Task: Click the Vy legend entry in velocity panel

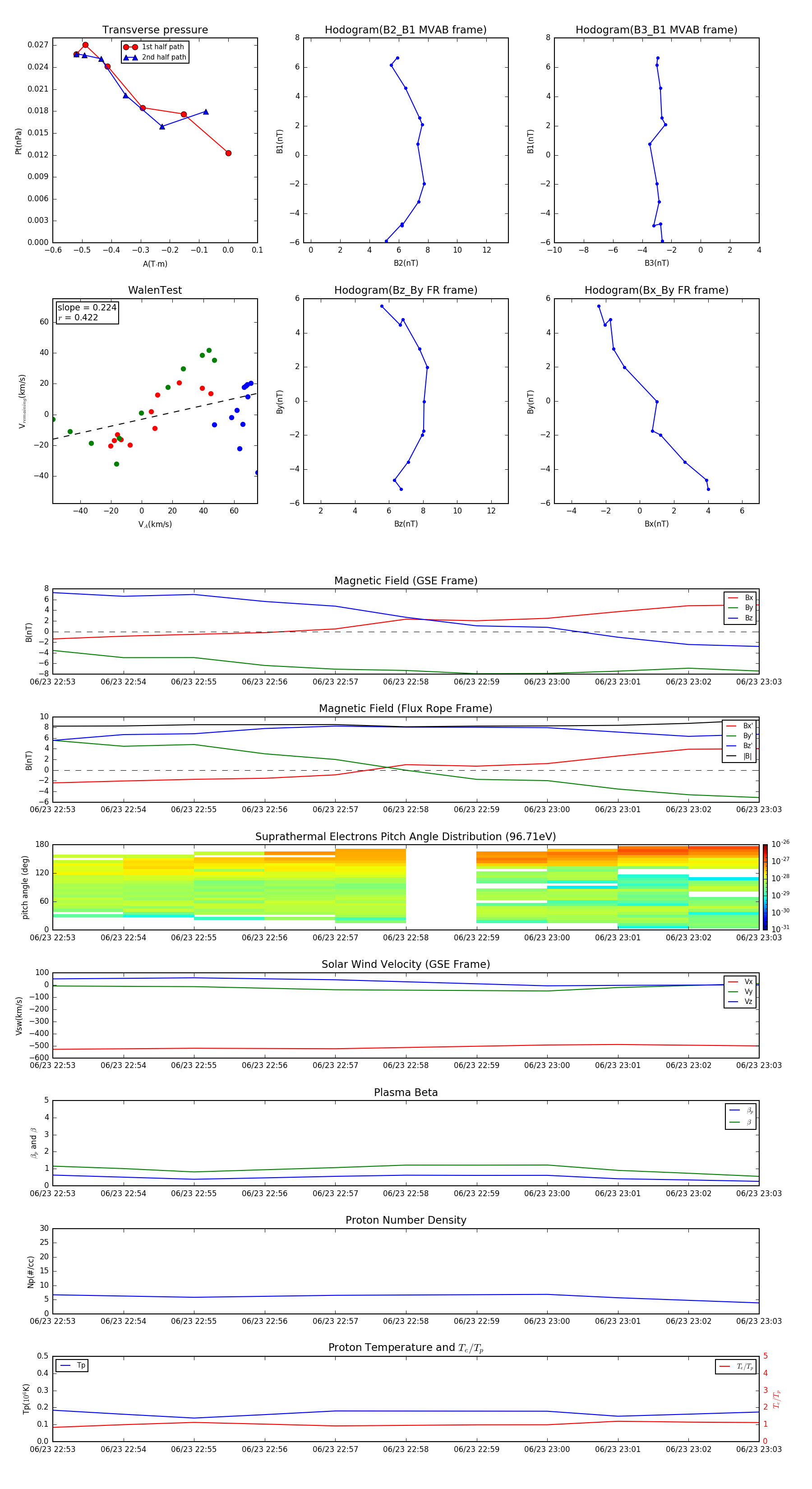Action: click(x=740, y=991)
